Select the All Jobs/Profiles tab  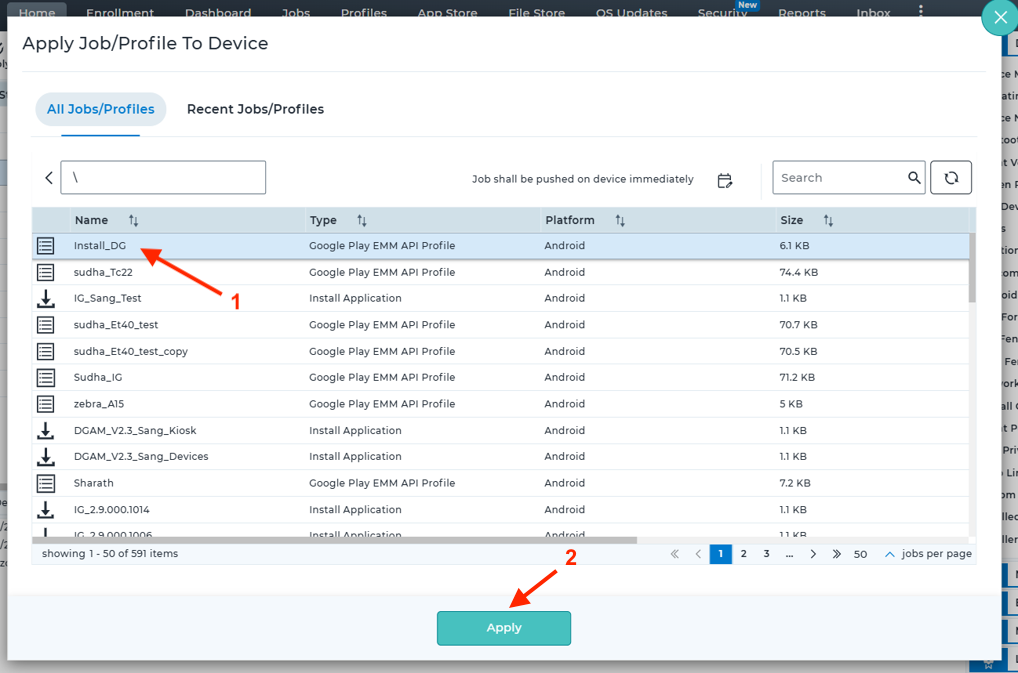(101, 109)
